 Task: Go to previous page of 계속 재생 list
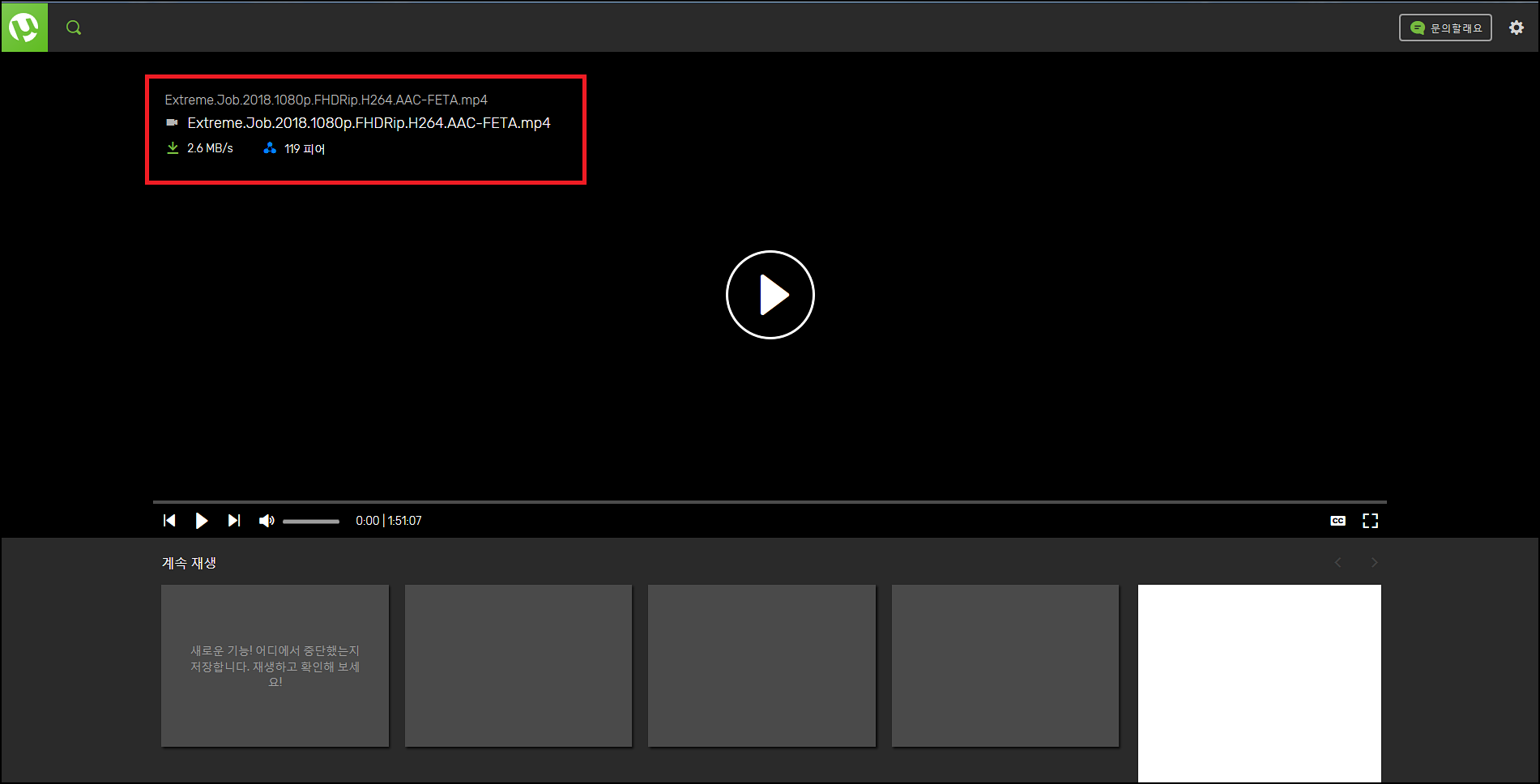pos(1338,563)
